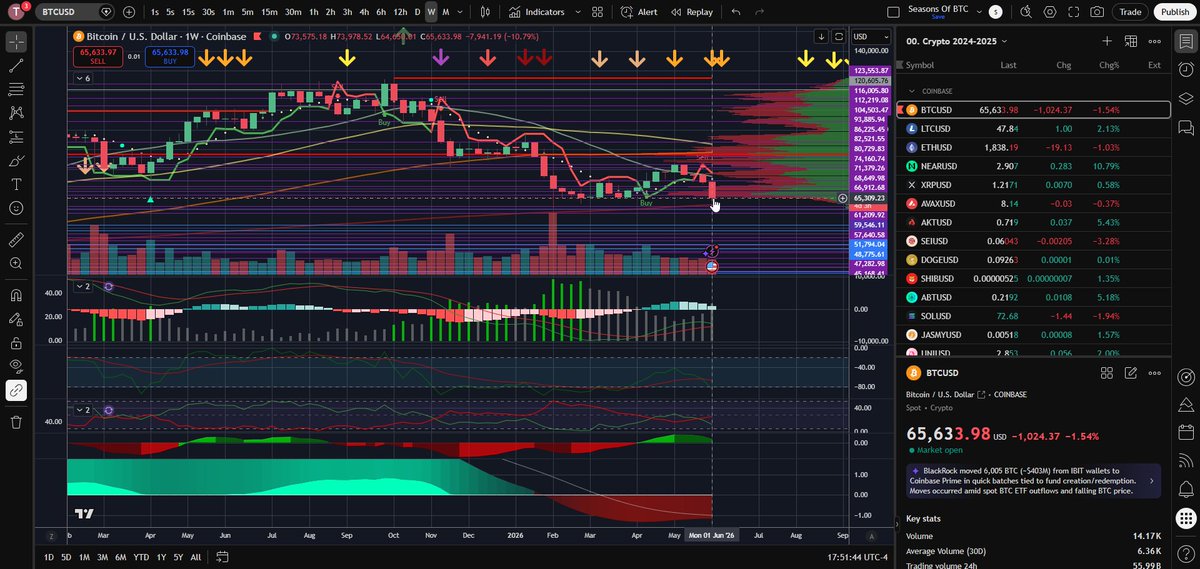Open the Trade panel button
Image resolution: width=1200 pixels, height=569 pixels.
(1130, 12)
